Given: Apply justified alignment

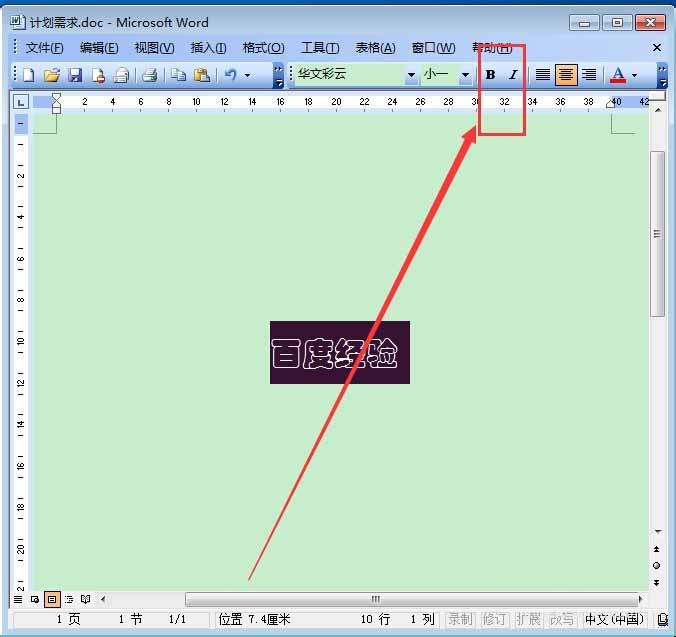Looking at the screenshot, I should (x=543, y=75).
